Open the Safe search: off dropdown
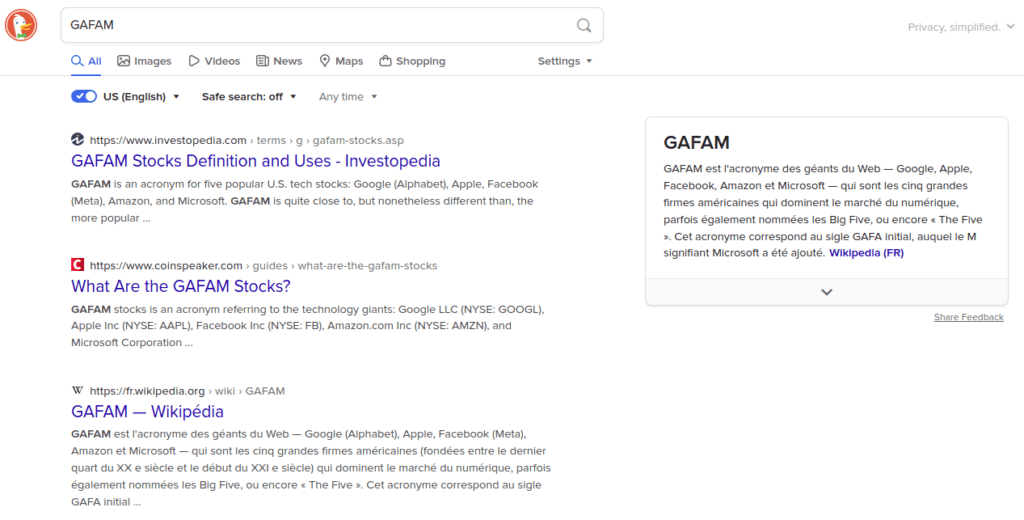This screenshot has width=1024, height=520. pyautogui.click(x=249, y=97)
